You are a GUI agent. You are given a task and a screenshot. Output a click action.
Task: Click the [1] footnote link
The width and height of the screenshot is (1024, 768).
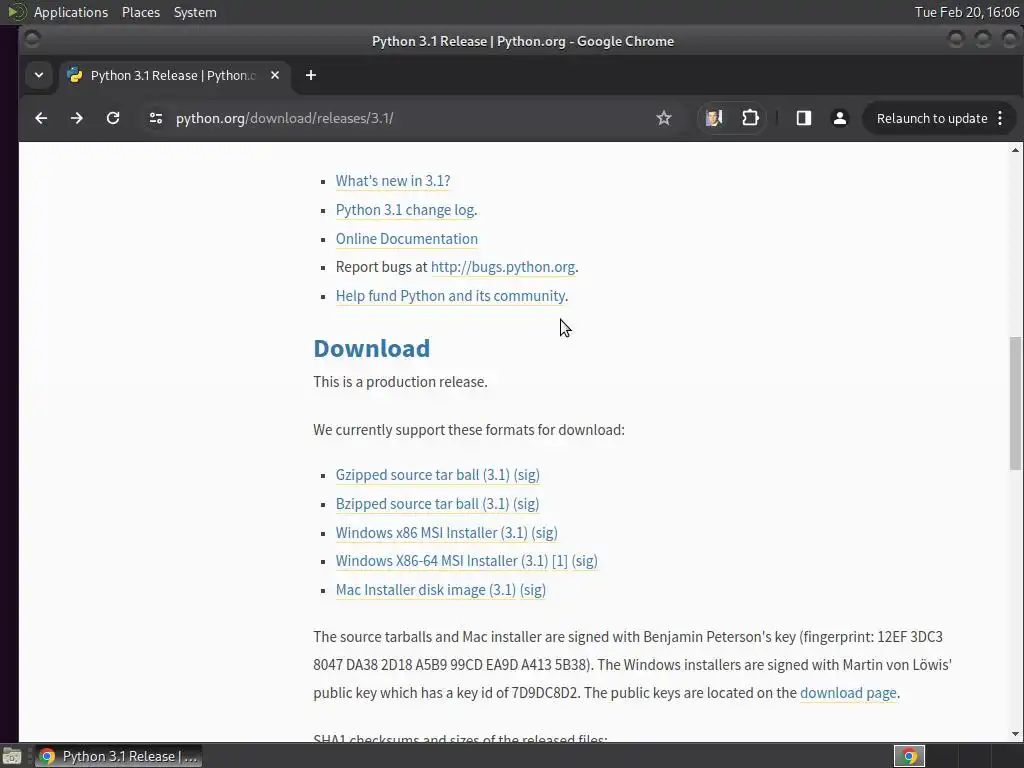560,561
